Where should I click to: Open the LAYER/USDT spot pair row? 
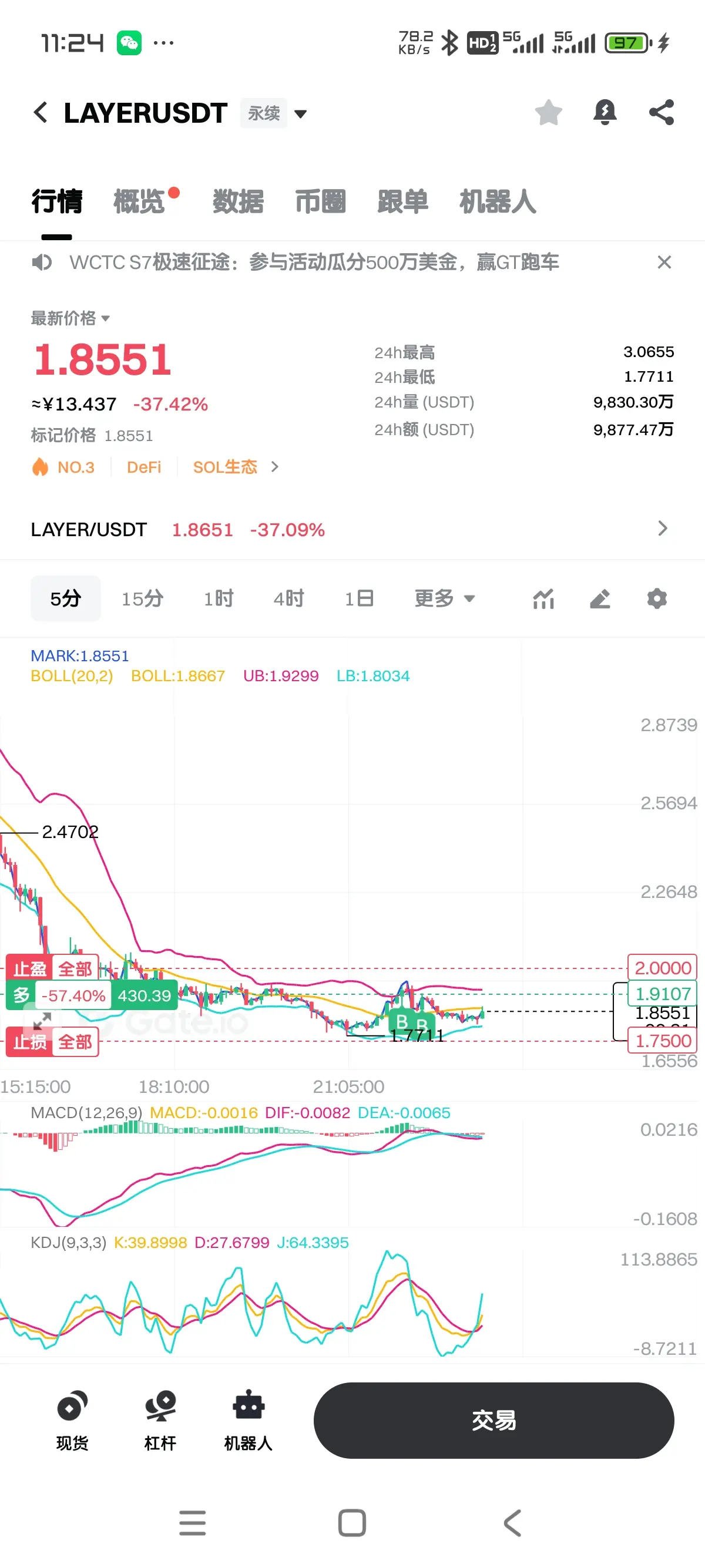tap(352, 529)
